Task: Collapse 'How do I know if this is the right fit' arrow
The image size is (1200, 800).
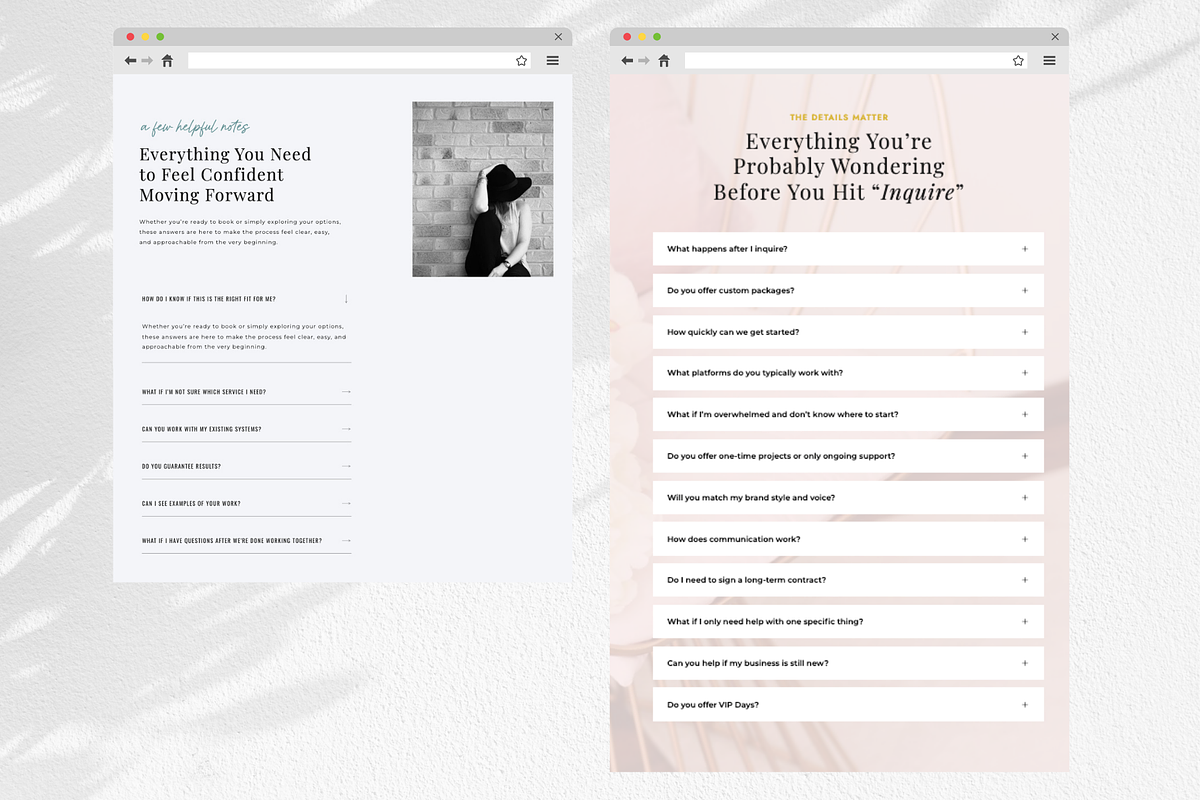Action: (x=346, y=299)
